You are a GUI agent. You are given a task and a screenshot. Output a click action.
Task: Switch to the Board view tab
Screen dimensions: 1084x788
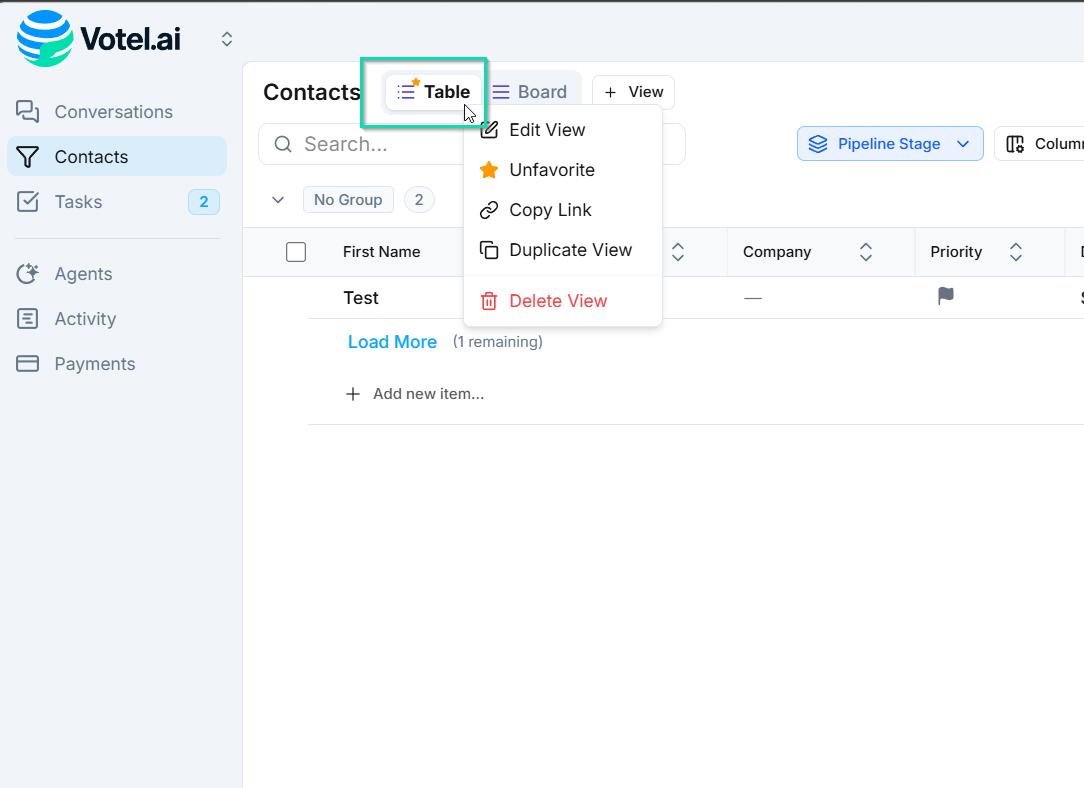(530, 92)
